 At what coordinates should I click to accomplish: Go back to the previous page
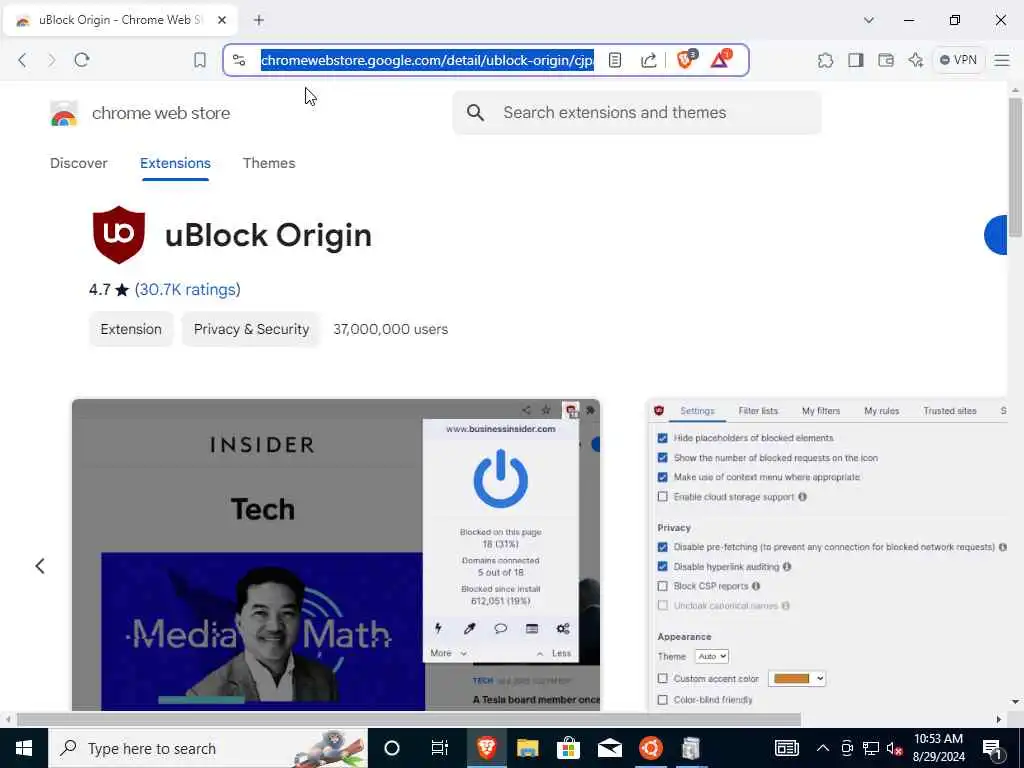(22, 60)
